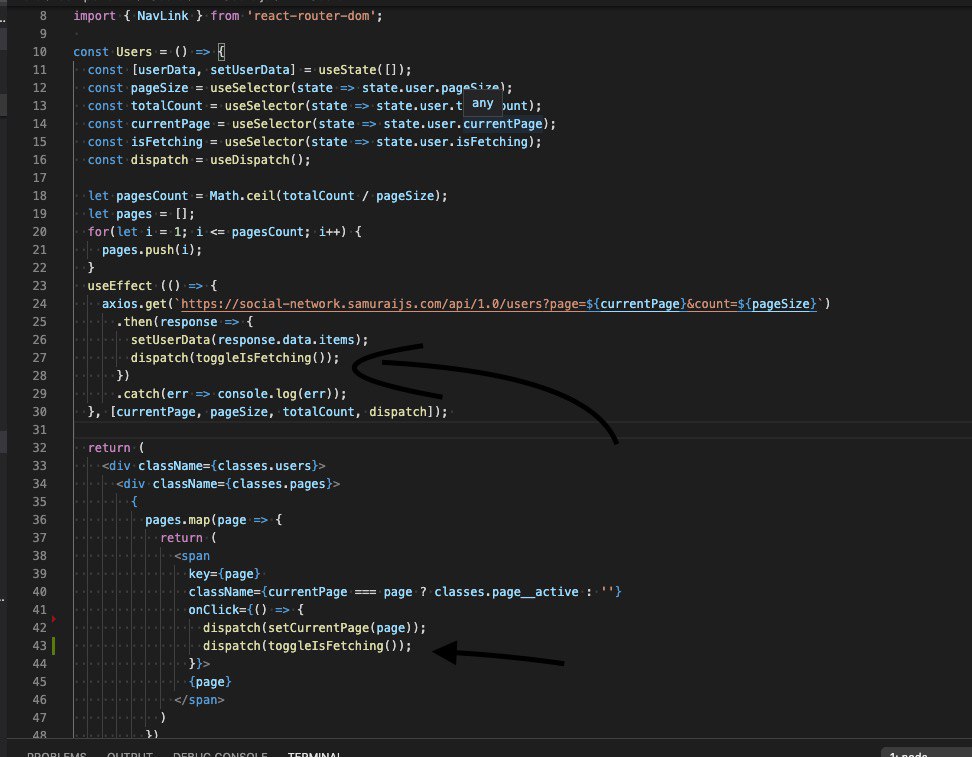The image size is (972, 757).
Task: Open the samuraijs.com API URL link
Action: 498,304
